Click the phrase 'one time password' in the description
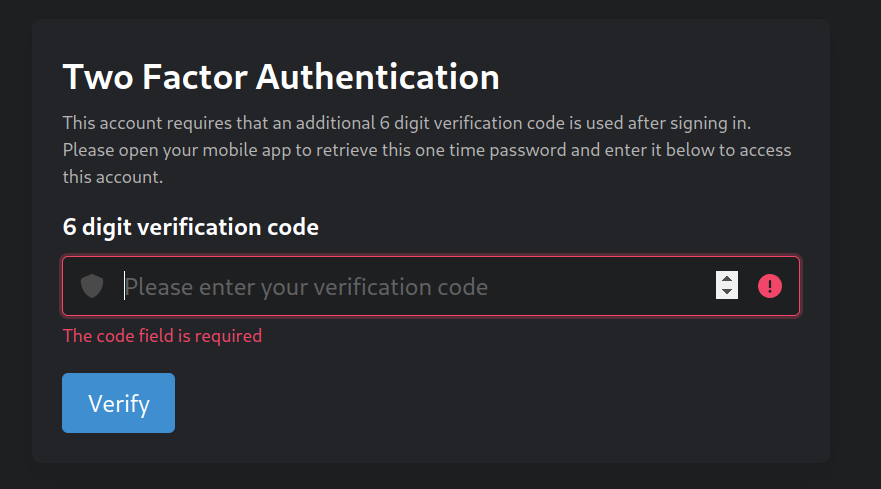The width and height of the screenshot is (881, 489). point(489,150)
